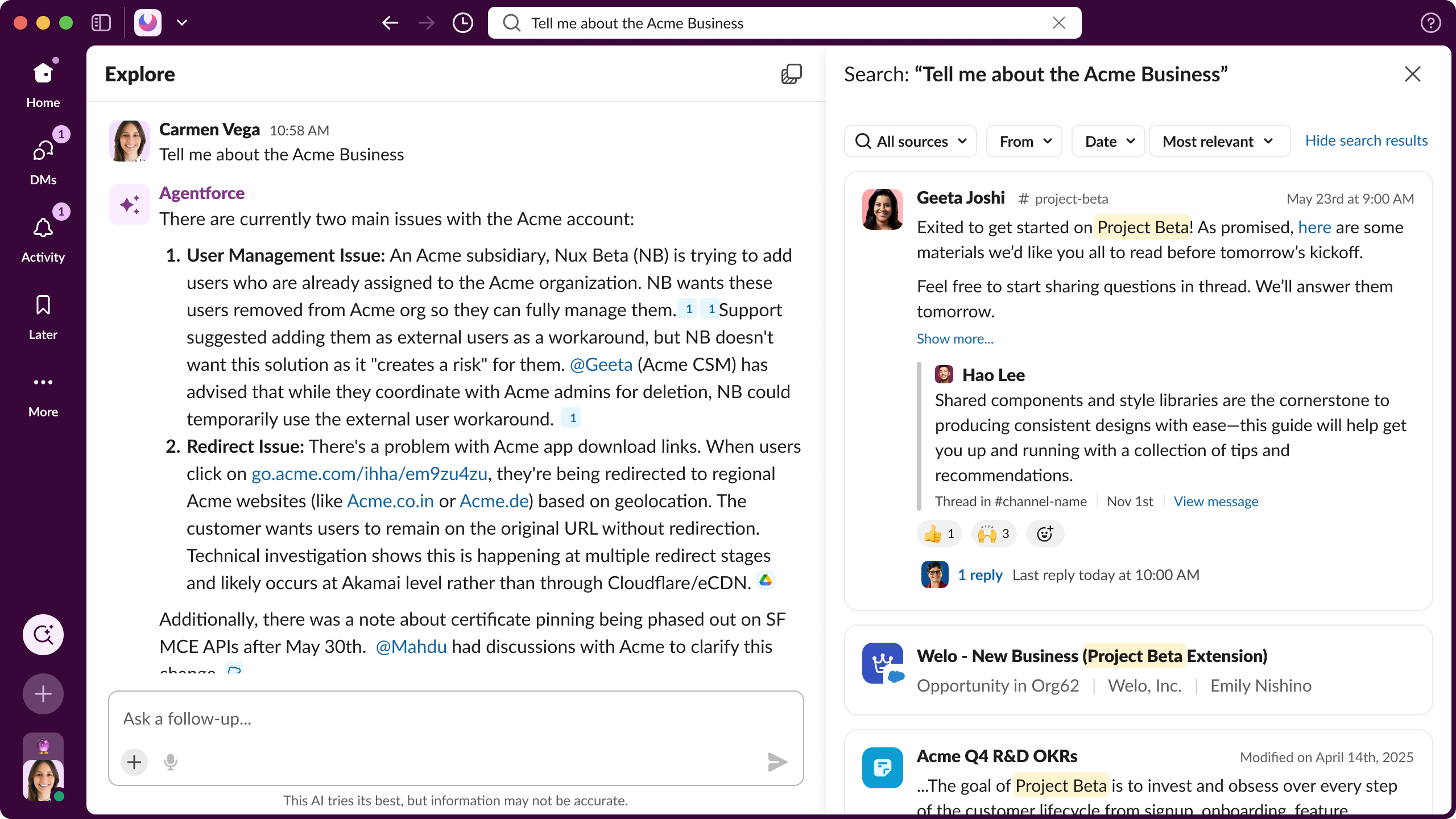The height and width of the screenshot is (819, 1456).
Task: Open the Acme.co.in link
Action: [x=390, y=501]
